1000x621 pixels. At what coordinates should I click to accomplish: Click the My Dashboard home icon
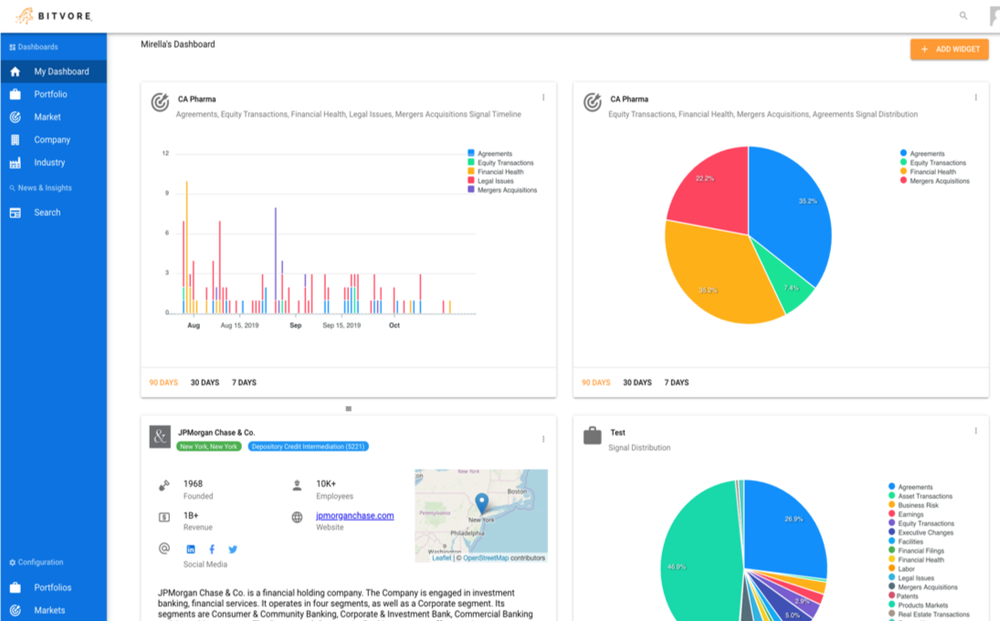pos(15,71)
